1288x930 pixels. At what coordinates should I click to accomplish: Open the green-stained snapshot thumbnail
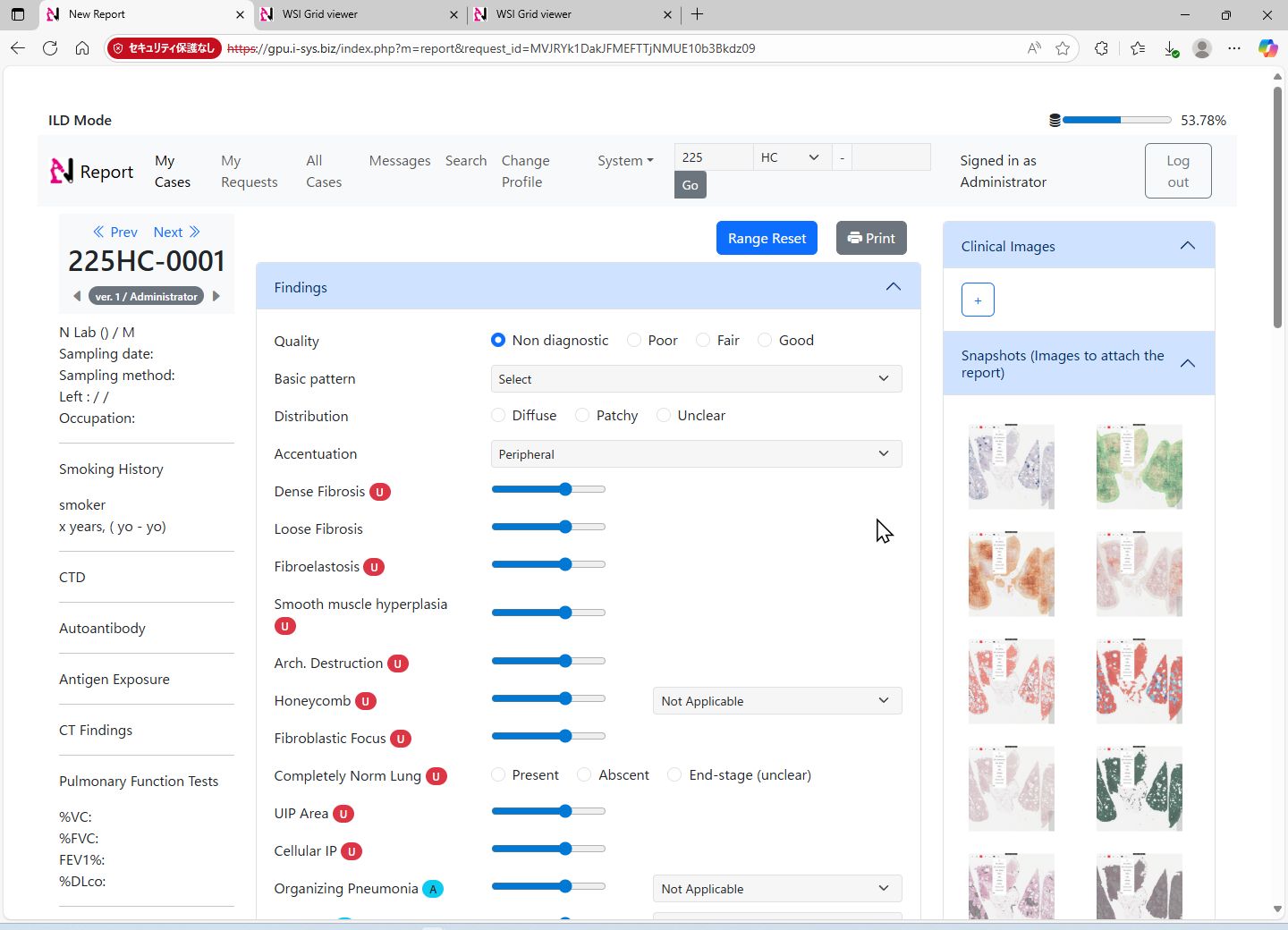(1139, 467)
